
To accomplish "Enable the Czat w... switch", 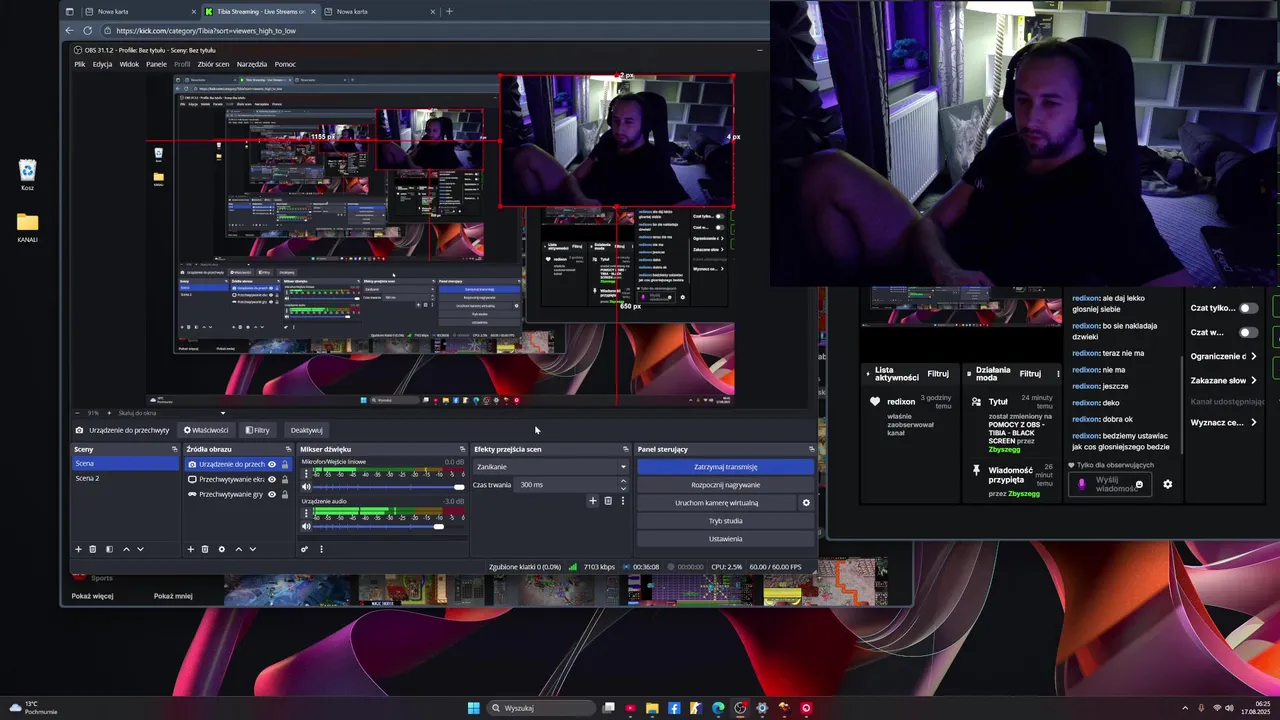I will [1248, 332].
